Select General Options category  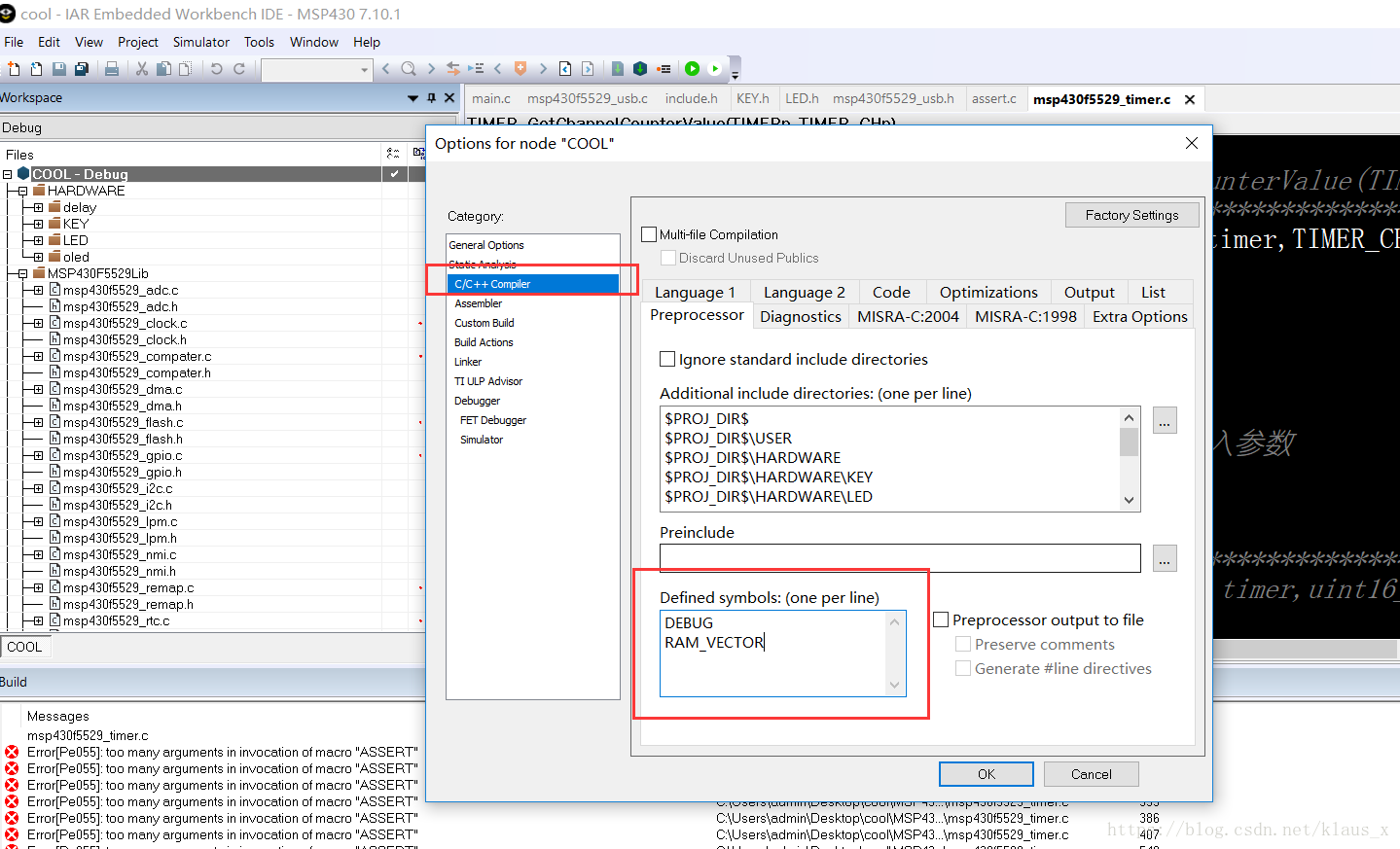pyautogui.click(x=486, y=245)
